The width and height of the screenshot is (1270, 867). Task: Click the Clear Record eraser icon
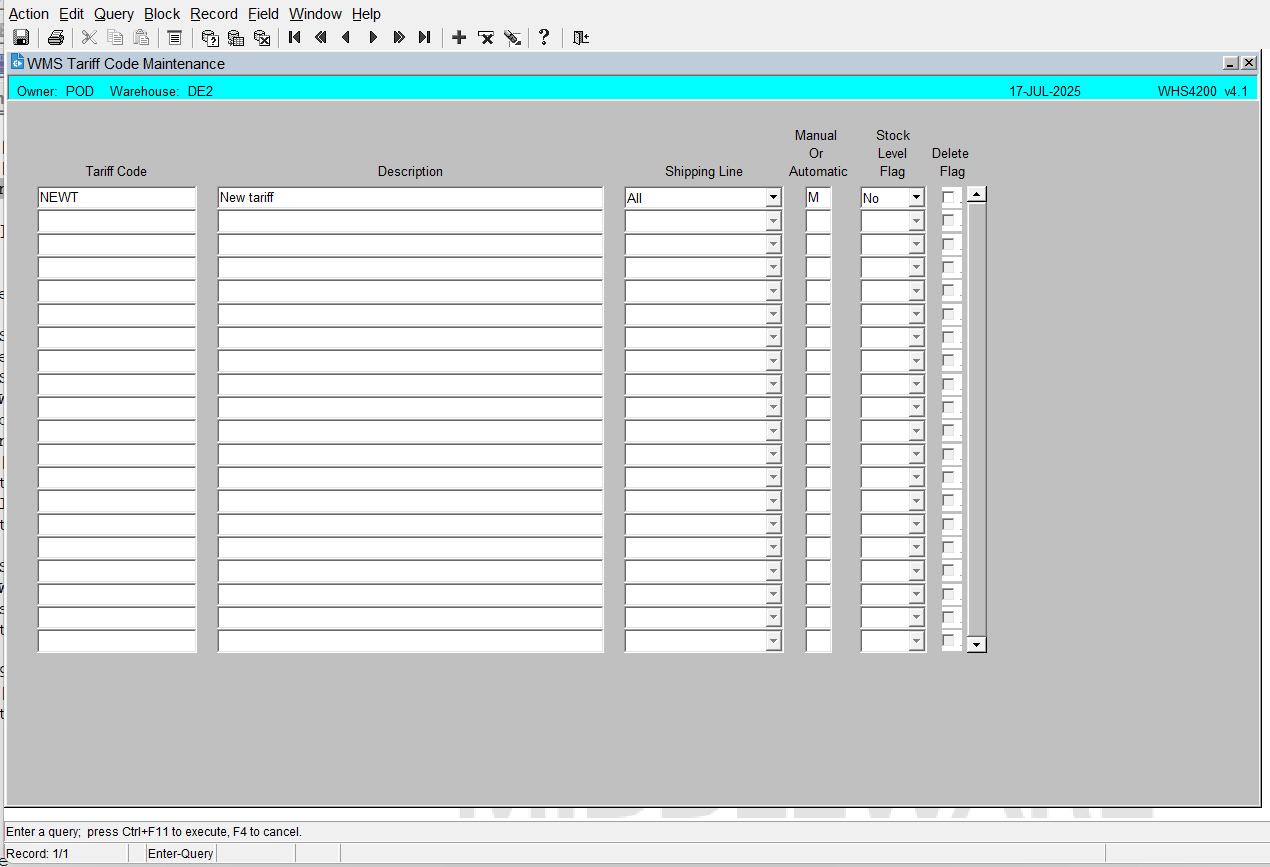tap(512, 38)
